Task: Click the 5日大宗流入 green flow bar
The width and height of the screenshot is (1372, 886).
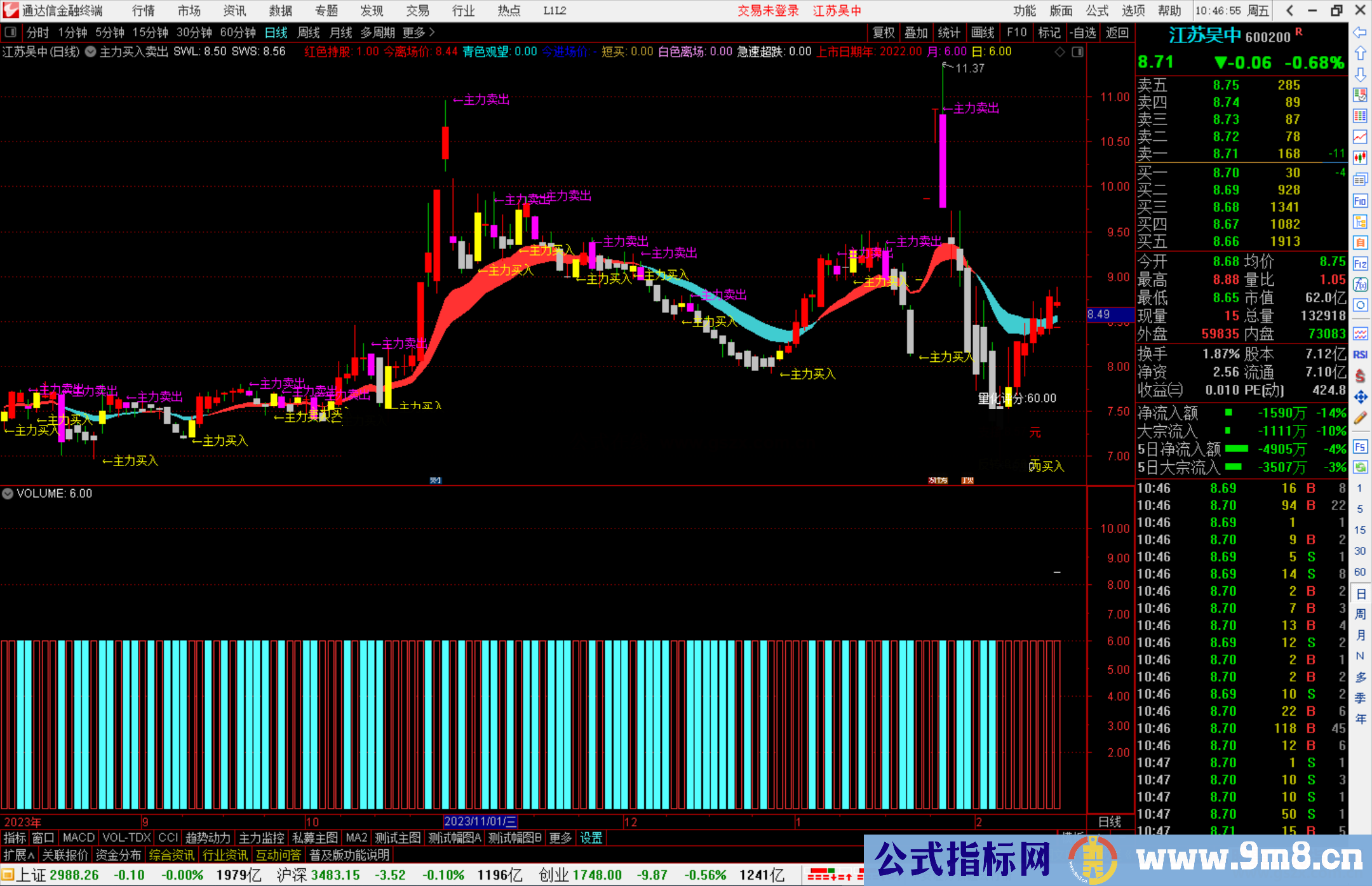Action: 1233,467
